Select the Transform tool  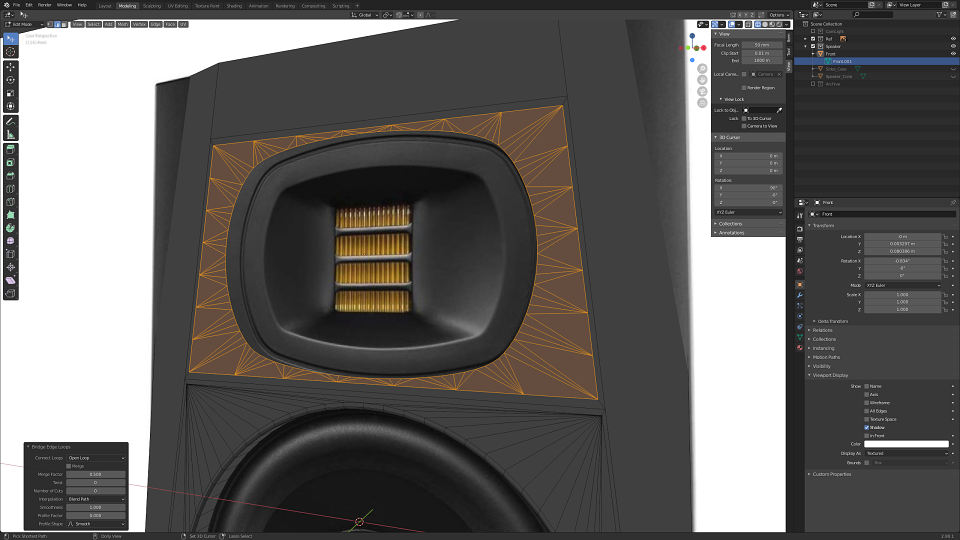tap(10, 107)
